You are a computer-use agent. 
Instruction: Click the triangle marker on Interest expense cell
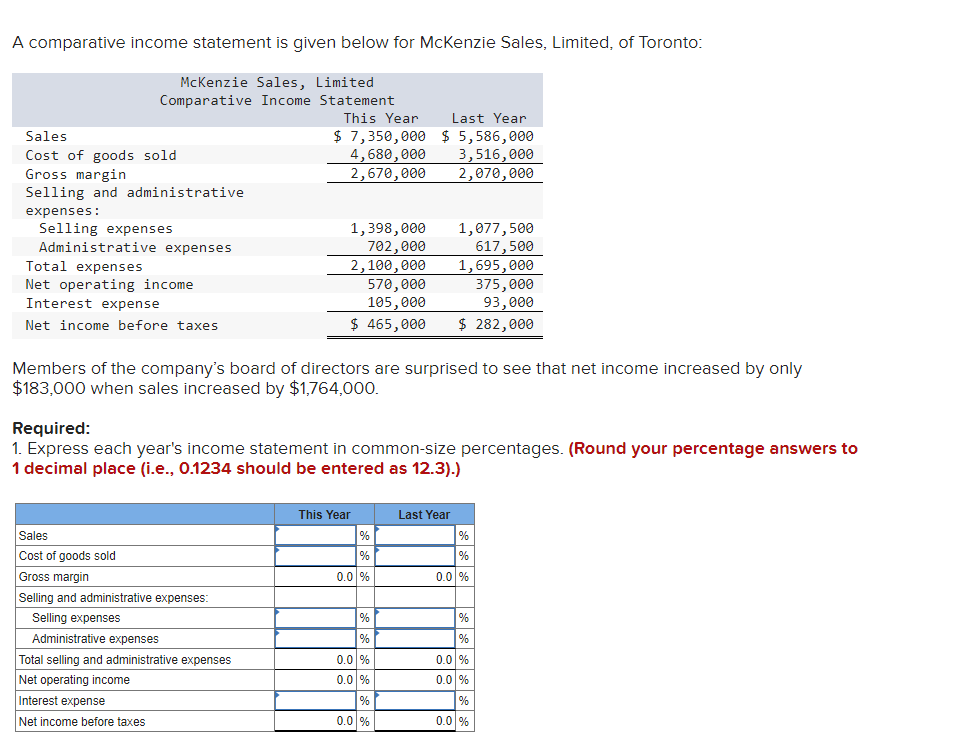click(x=277, y=694)
